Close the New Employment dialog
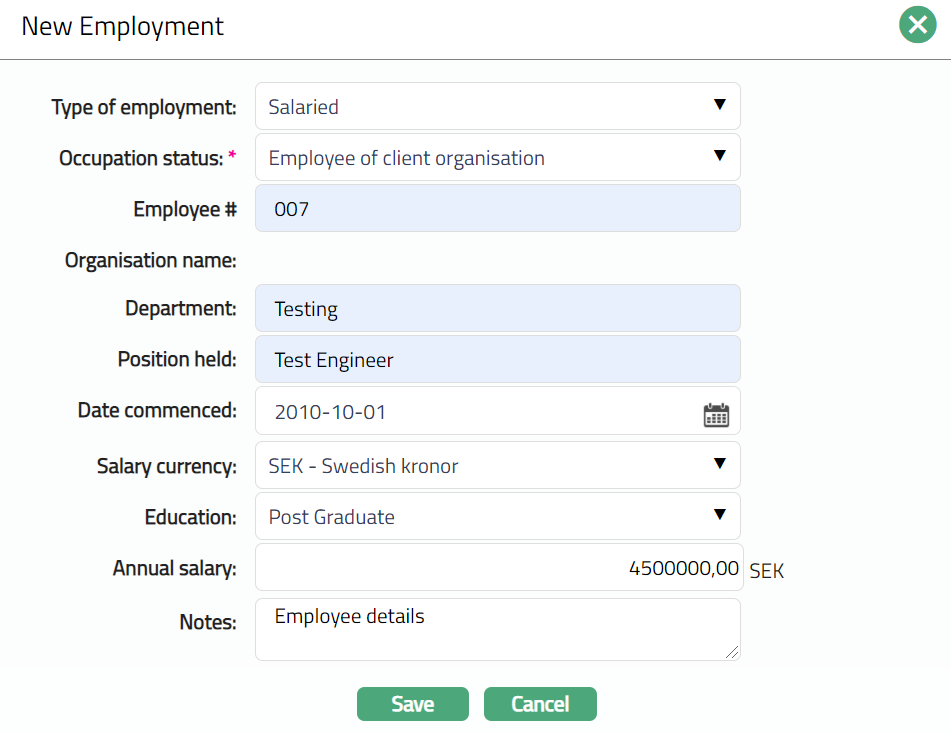 (x=917, y=25)
